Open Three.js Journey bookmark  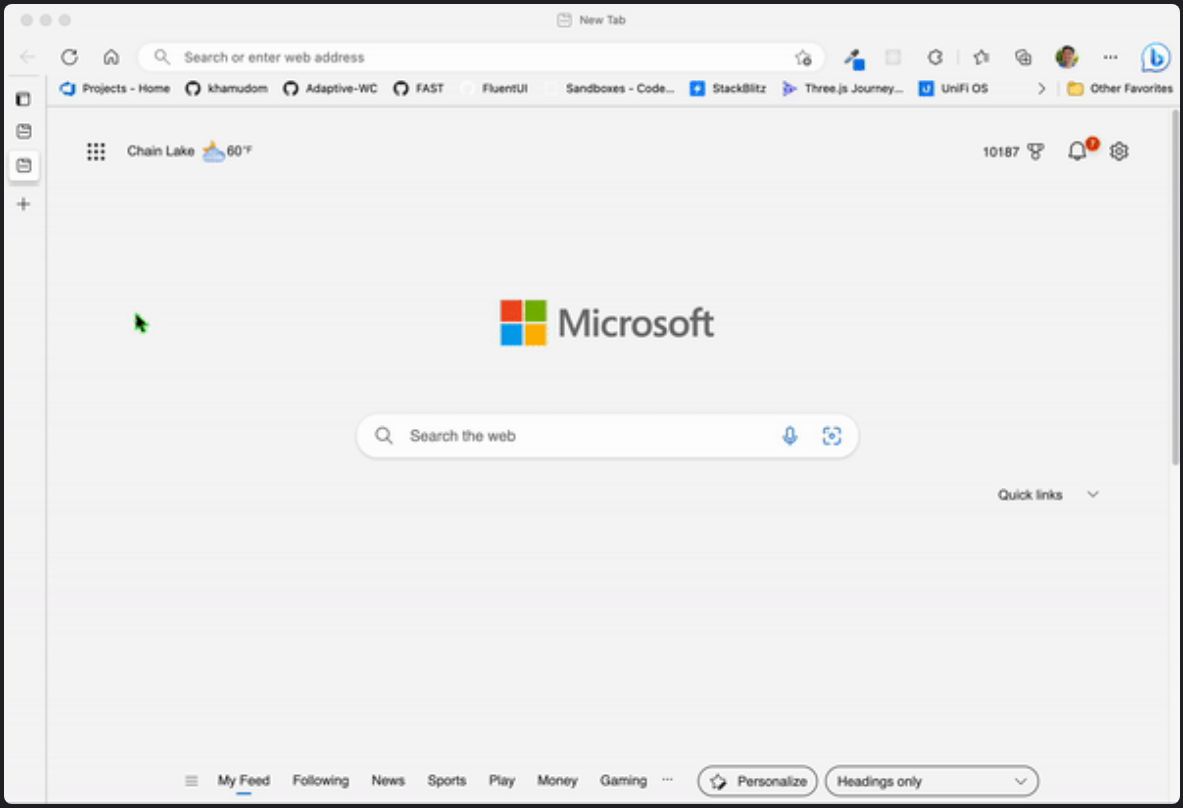[842, 89]
